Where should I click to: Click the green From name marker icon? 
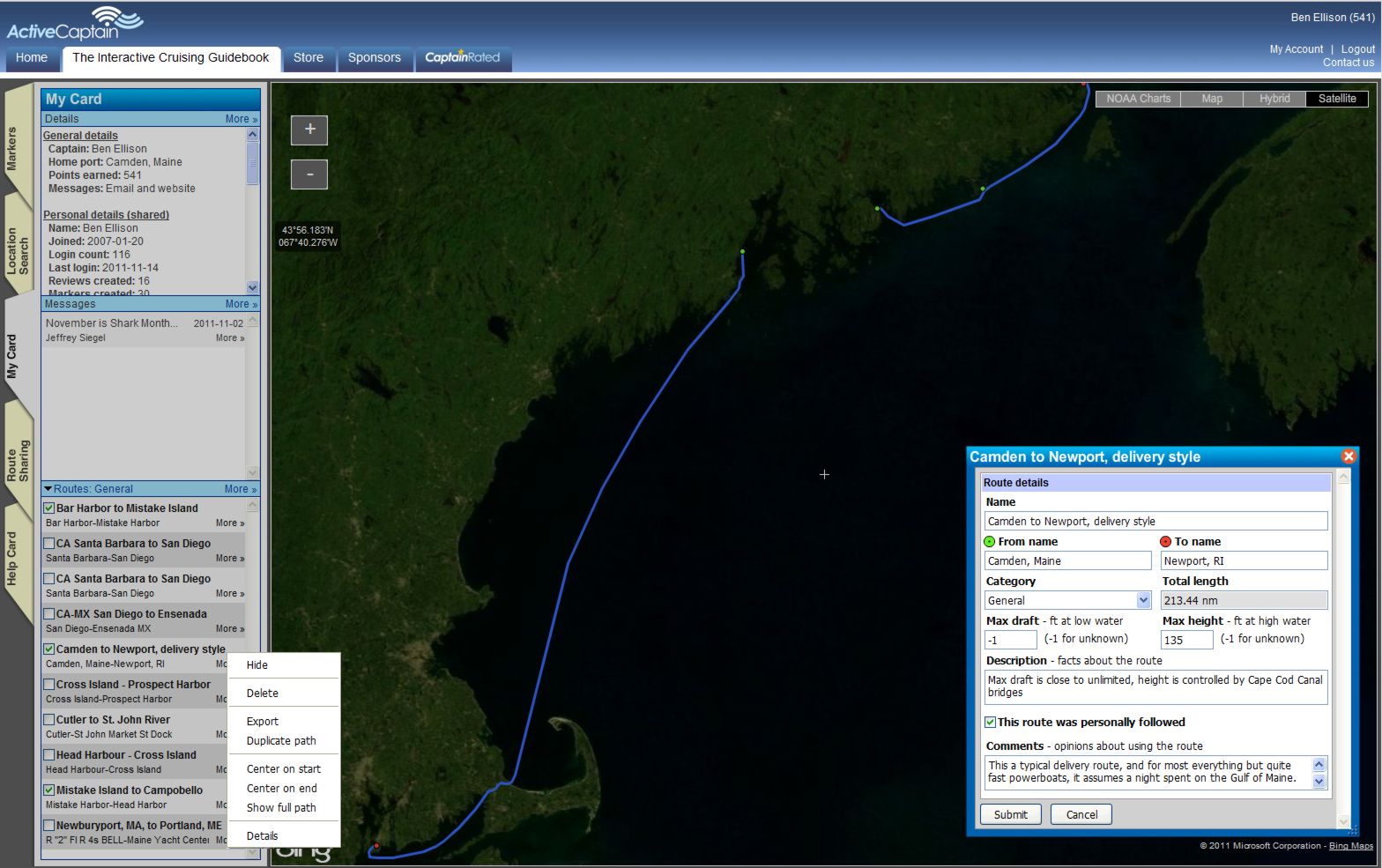pyautogui.click(x=990, y=542)
